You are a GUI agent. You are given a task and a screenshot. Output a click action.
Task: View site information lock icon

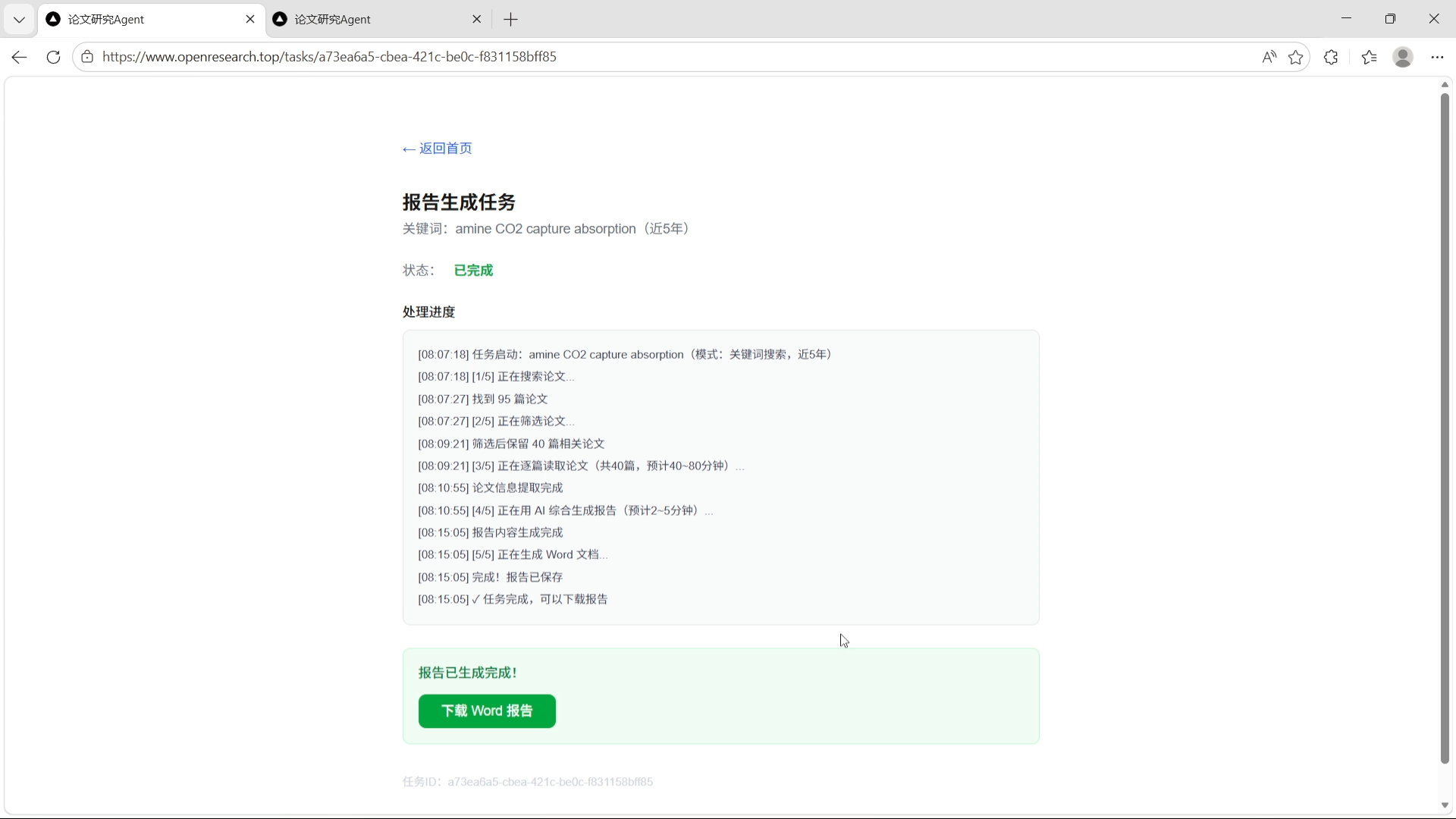[87, 57]
